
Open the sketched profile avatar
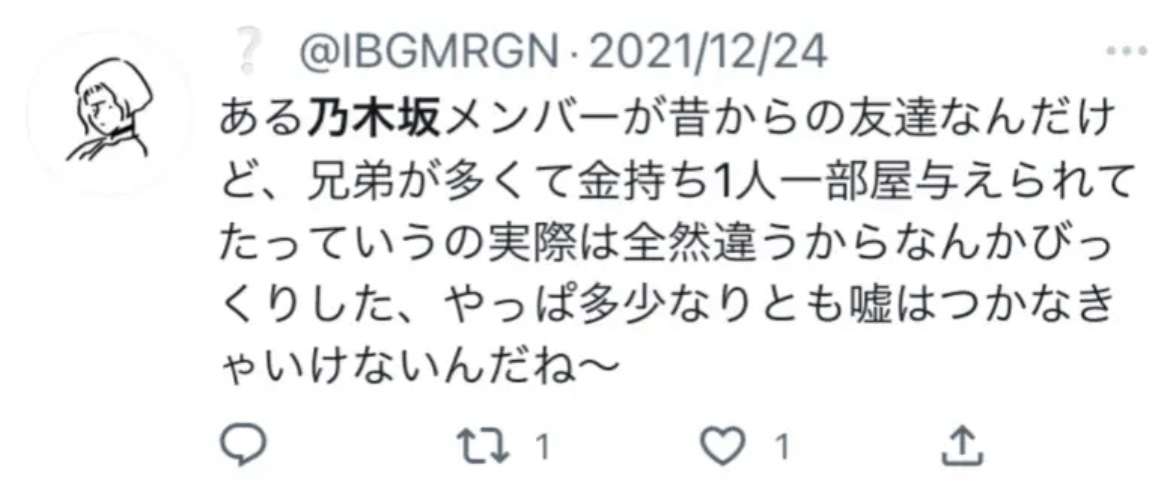click(110, 112)
